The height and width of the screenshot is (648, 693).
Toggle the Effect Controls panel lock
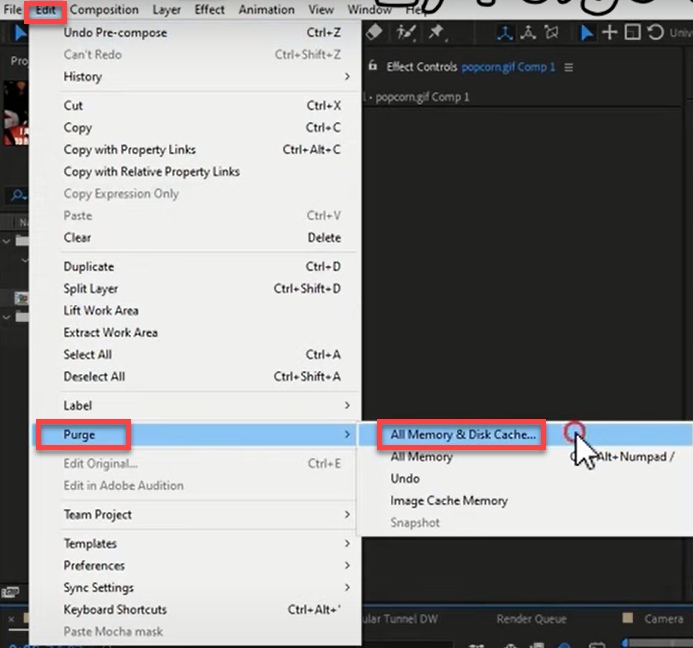point(373,66)
